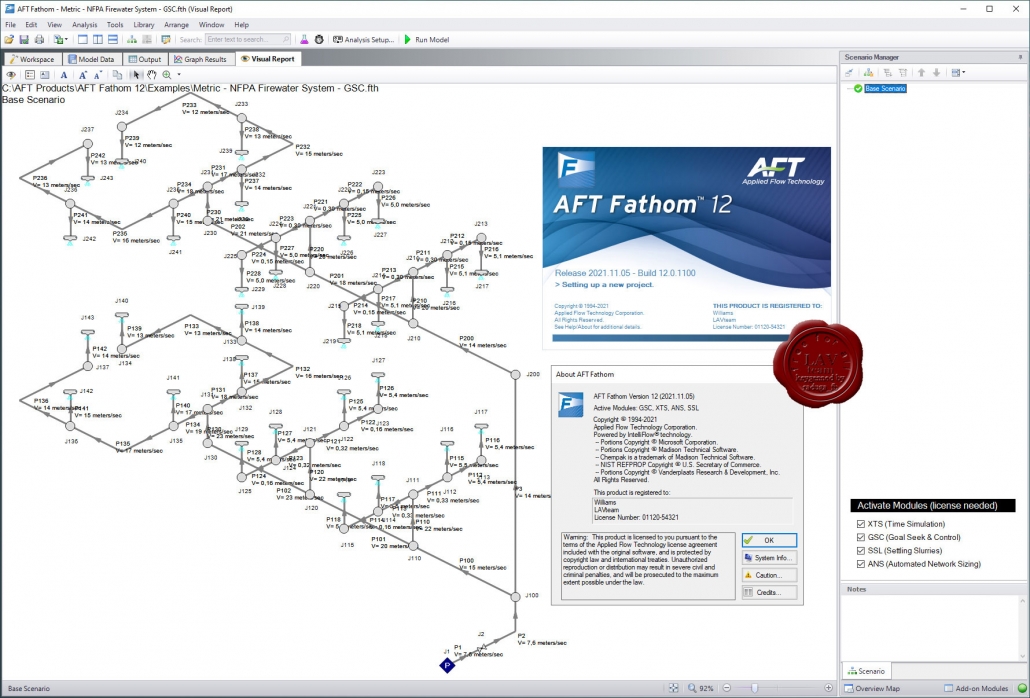Toggle the SSL (Settling Slurries) checkbox

(x=861, y=550)
